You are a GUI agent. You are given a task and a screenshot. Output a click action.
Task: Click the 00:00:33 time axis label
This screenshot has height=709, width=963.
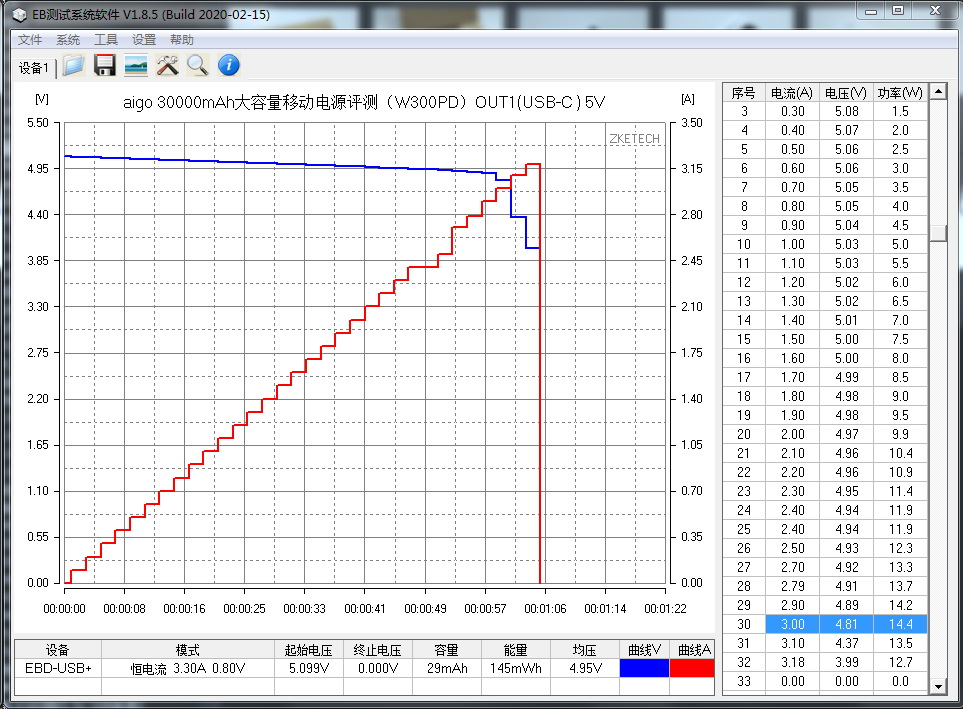coord(304,609)
